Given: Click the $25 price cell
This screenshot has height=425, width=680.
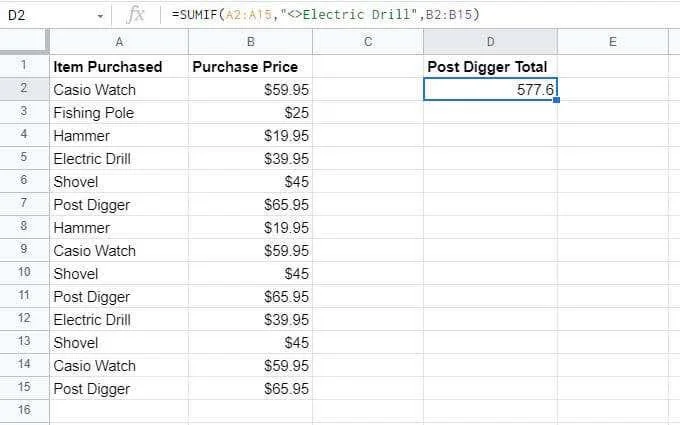Looking at the screenshot, I should [x=250, y=112].
